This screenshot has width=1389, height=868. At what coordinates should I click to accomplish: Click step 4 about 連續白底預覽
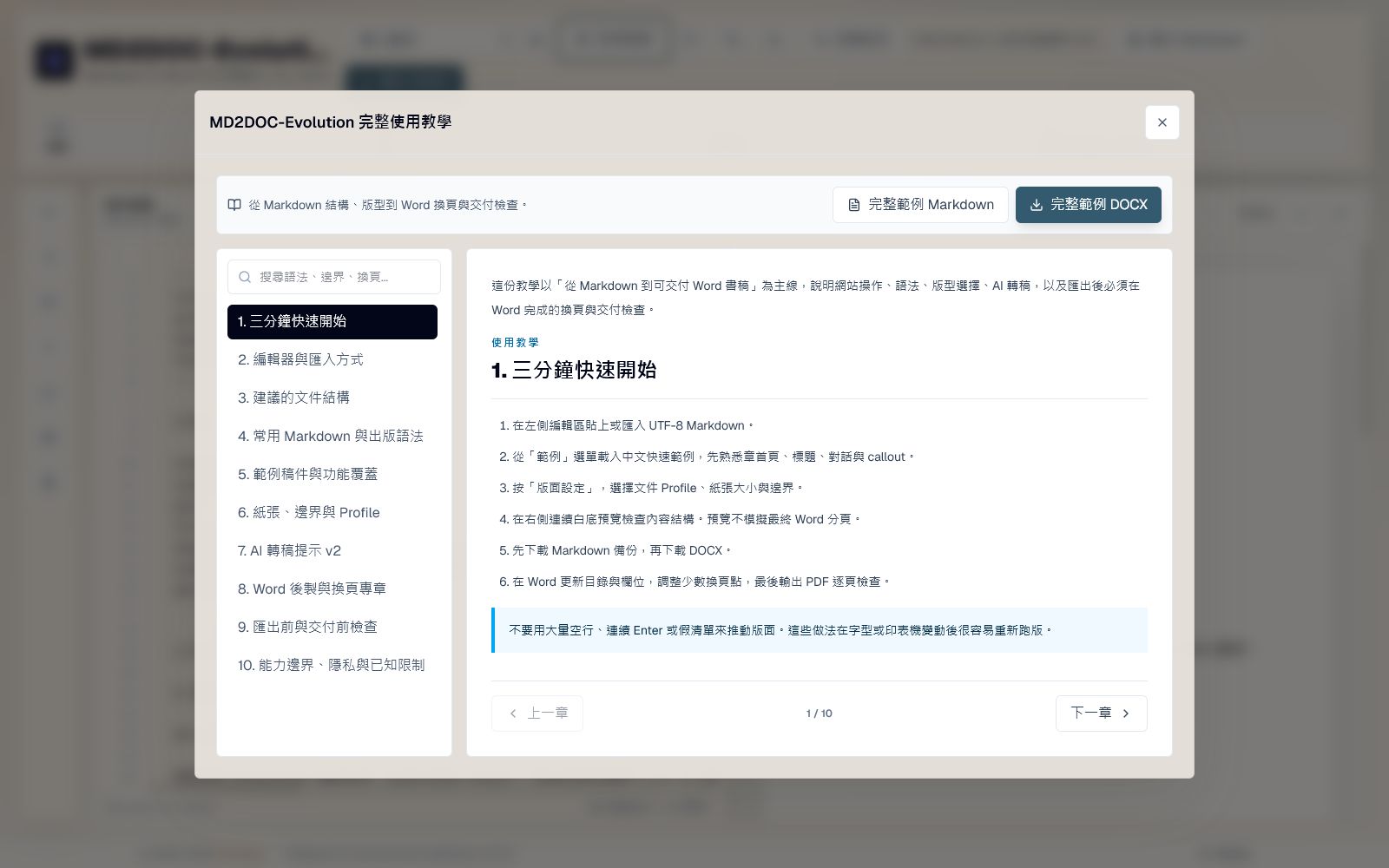680,519
